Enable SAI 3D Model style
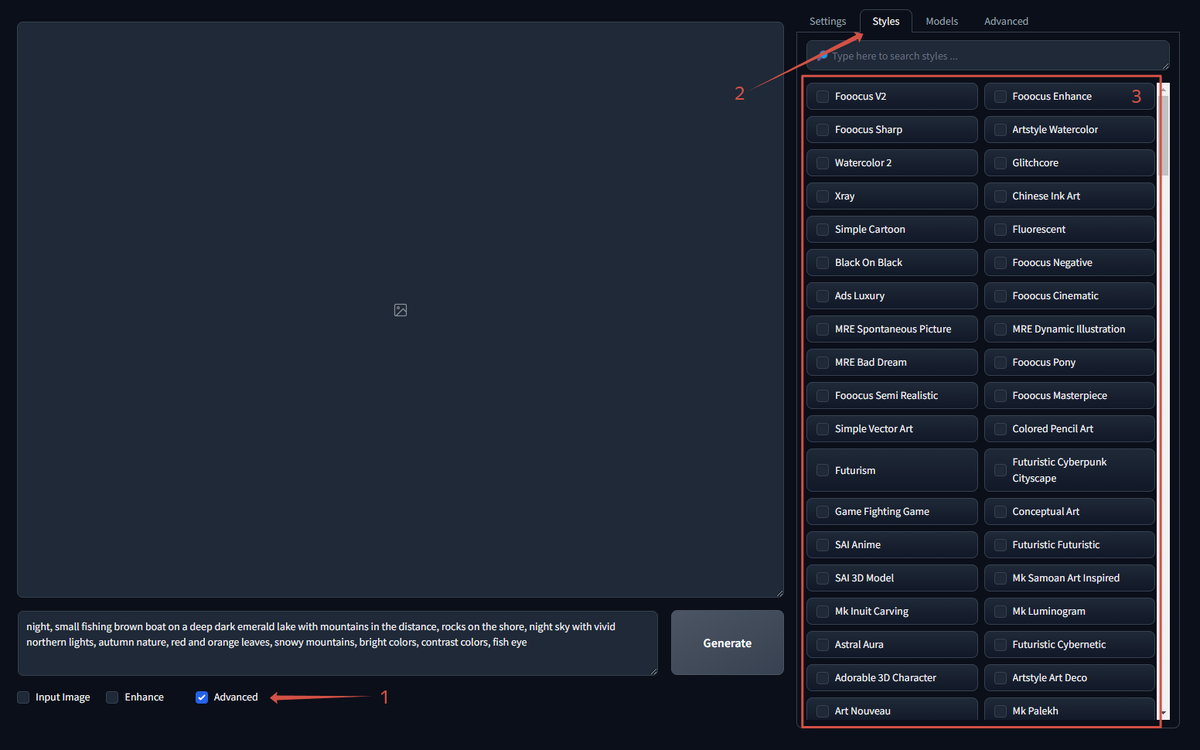 tap(822, 578)
